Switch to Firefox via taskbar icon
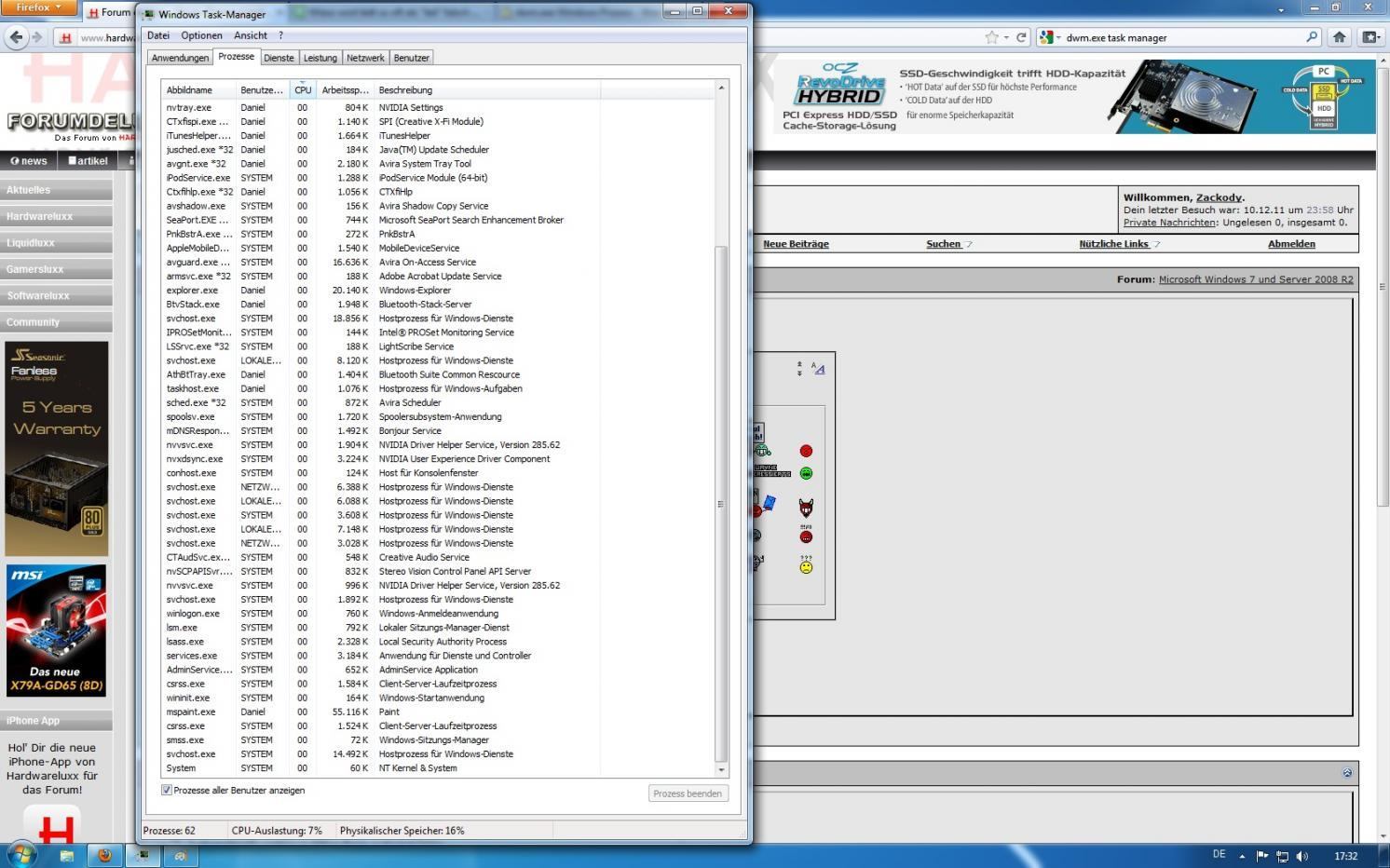This screenshot has height=868, width=1390. pos(104,855)
